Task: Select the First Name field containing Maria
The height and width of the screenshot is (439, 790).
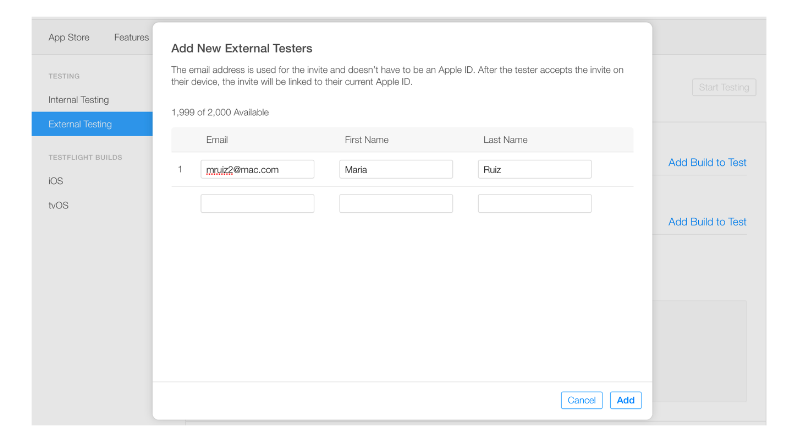Action: coord(396,169)
